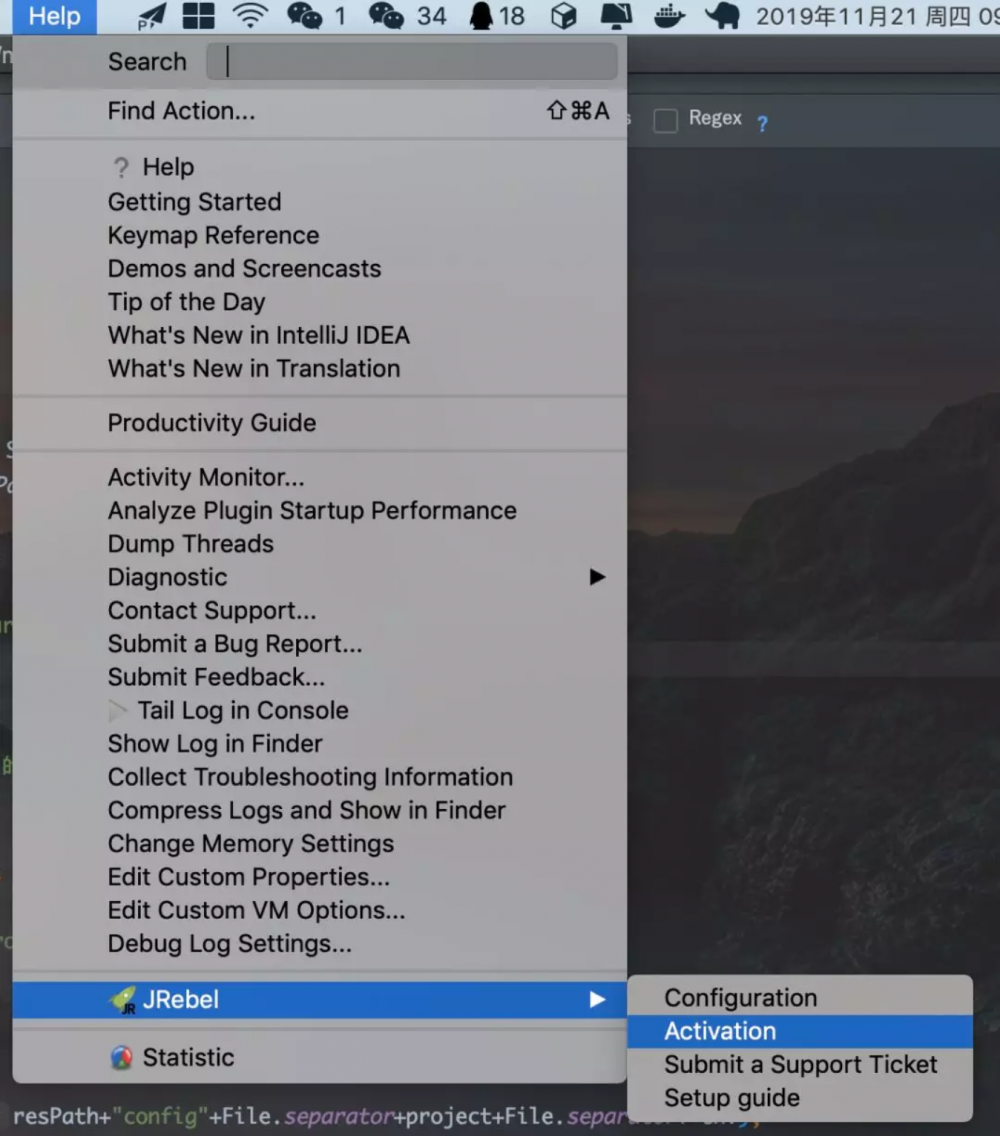Open the Wi-Fi status menu
Image resolution: width=1000 pixels, height=1136 pixels.
click(249, 15)
